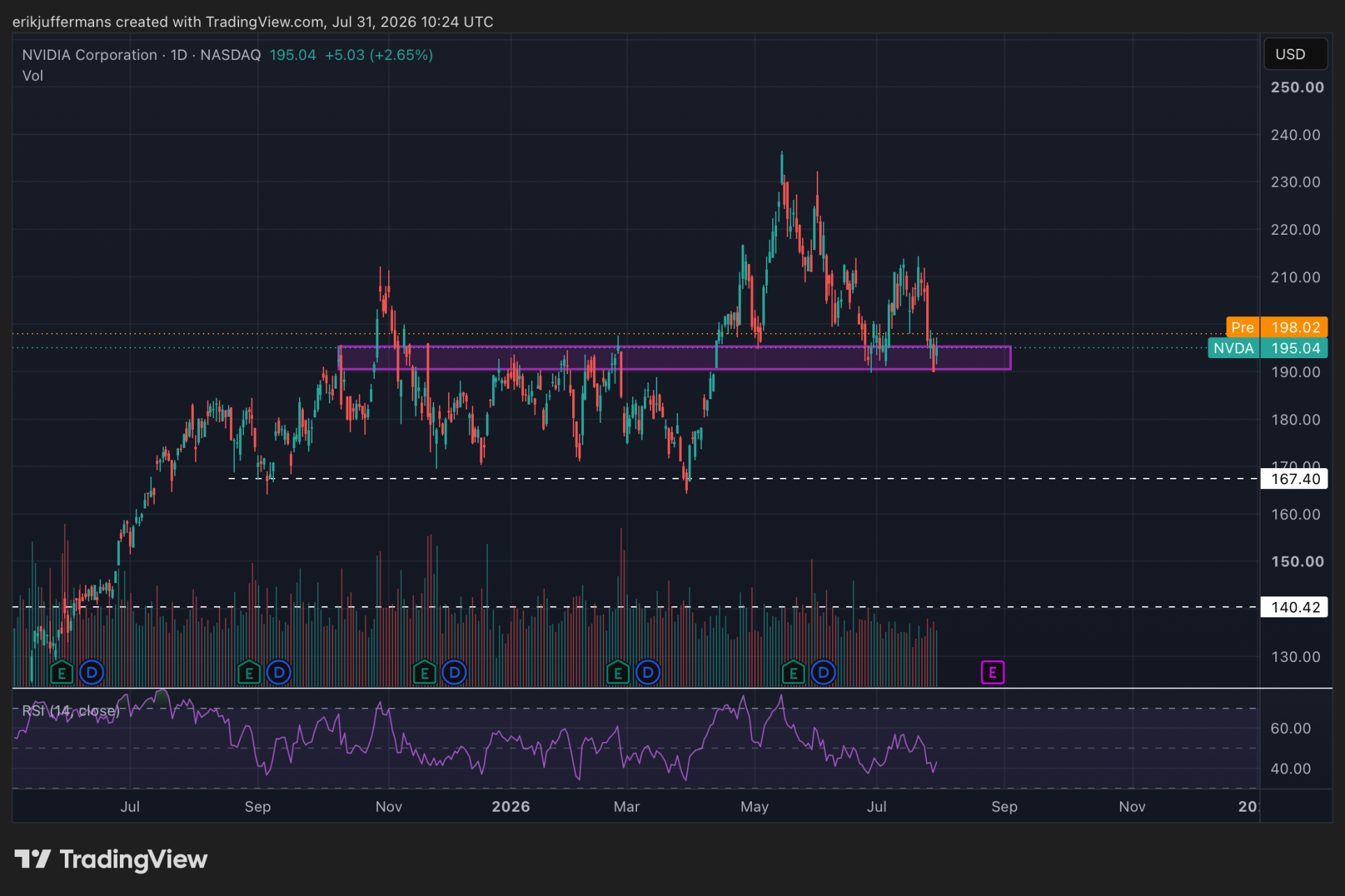Click the Sep 2026 time axis label
The image size is (1345, 896).
[1004, 807]
